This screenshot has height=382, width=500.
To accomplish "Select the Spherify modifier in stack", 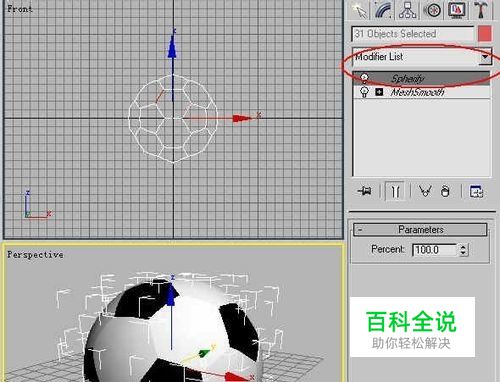I will [x=422, y=78].
